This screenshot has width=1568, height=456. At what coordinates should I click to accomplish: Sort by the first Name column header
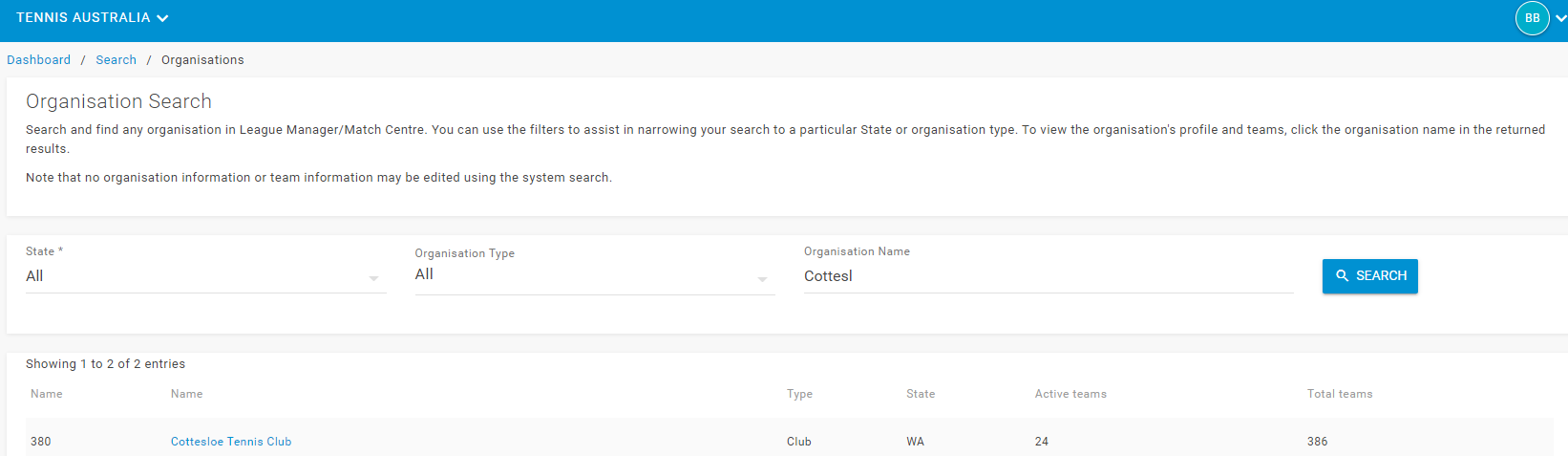[47, 394]
